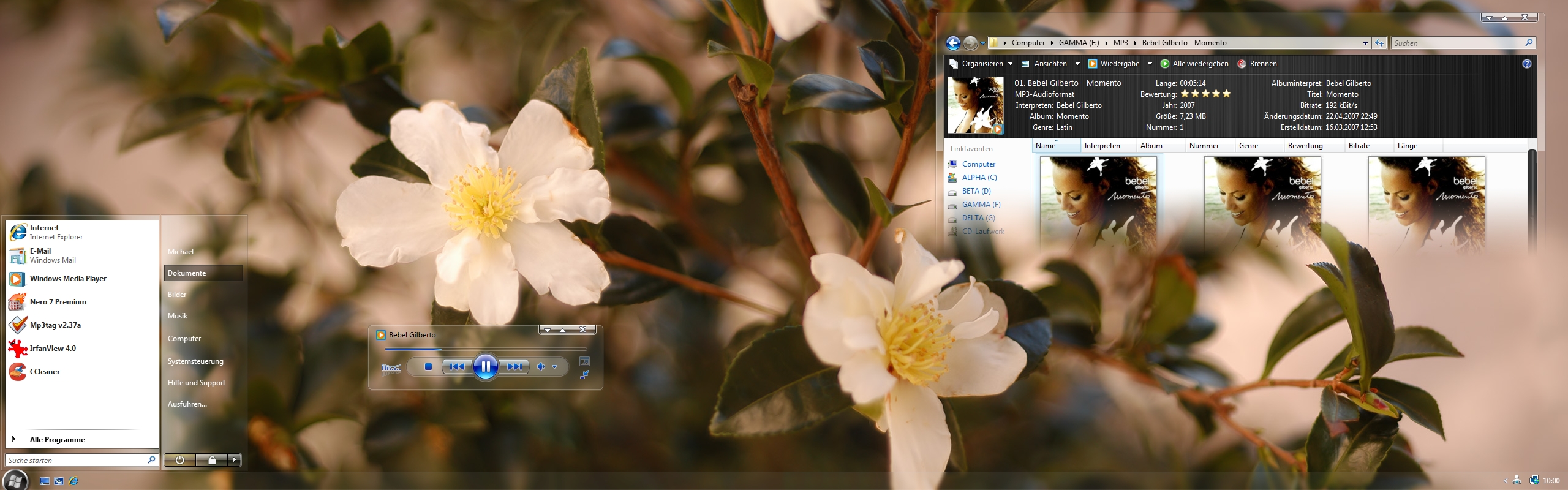The height and width of the screenshot is (490, 1568).
Task: Click Show Desktop quick launch icon
Action: [x=44, y=481]
